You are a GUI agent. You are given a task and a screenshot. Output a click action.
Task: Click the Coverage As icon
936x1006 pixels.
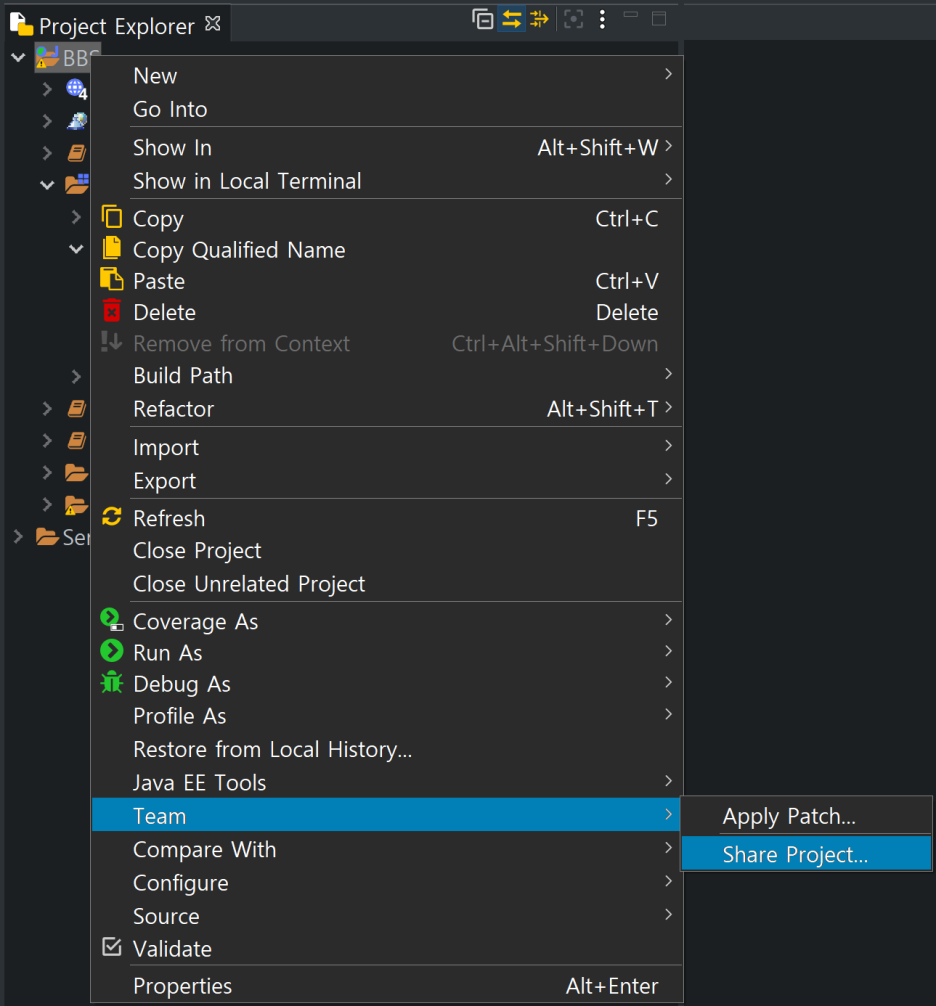click(x=112, y=619)
